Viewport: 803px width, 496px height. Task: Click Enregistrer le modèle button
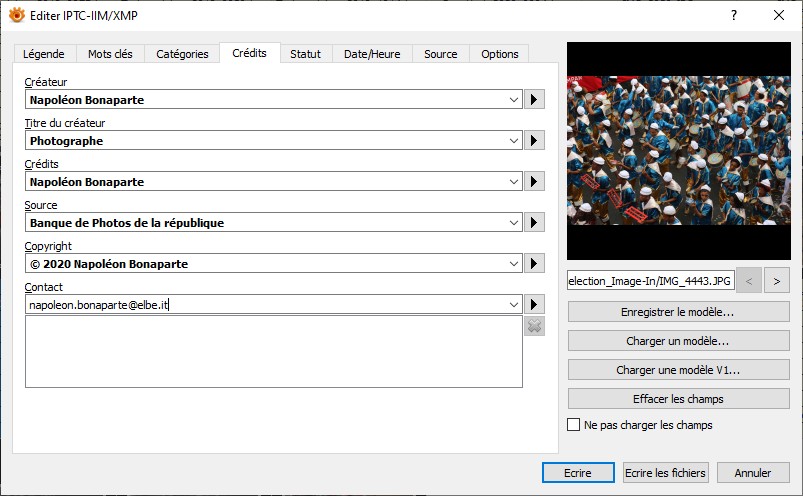[678, 312]
